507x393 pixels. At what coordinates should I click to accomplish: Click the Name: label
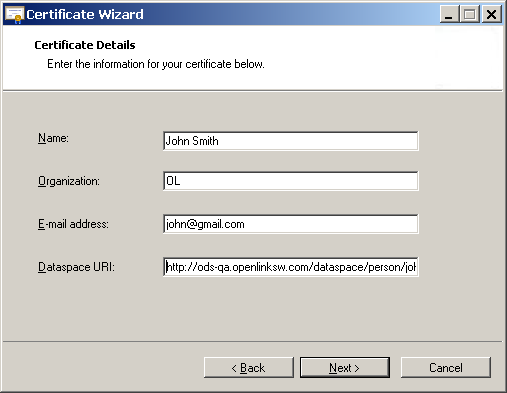(53, 138)
